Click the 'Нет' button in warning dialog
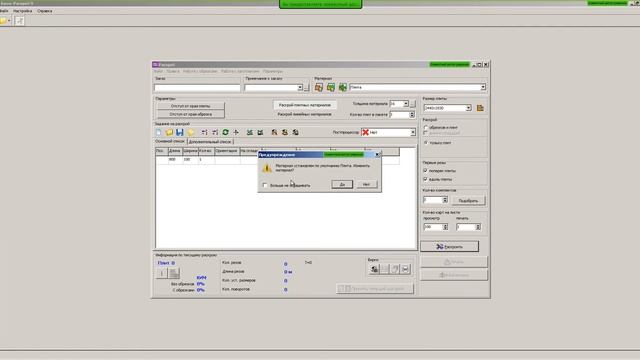The width and height of the screenshot is (640, 360). click(367, 184)
